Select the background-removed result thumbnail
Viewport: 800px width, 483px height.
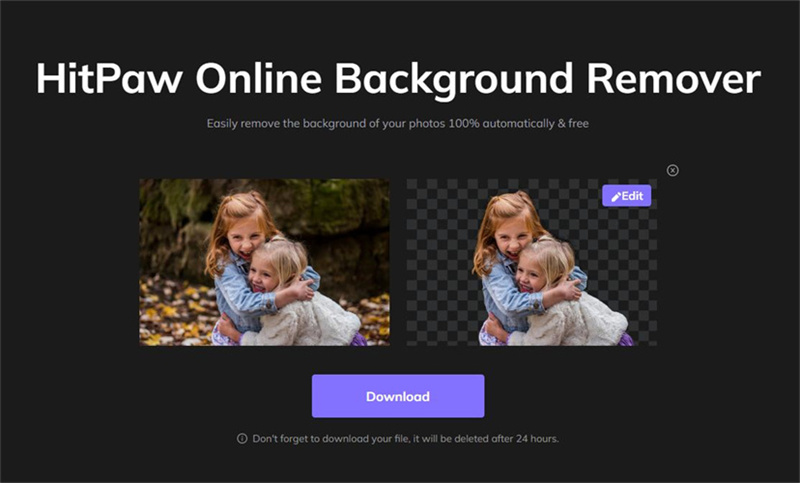coord(531,262)
